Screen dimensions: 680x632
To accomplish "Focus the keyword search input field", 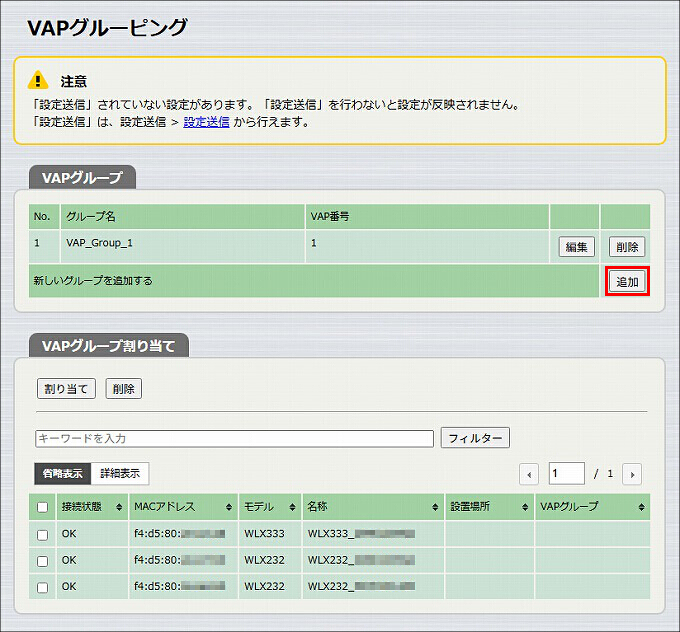I will point(234,439).
